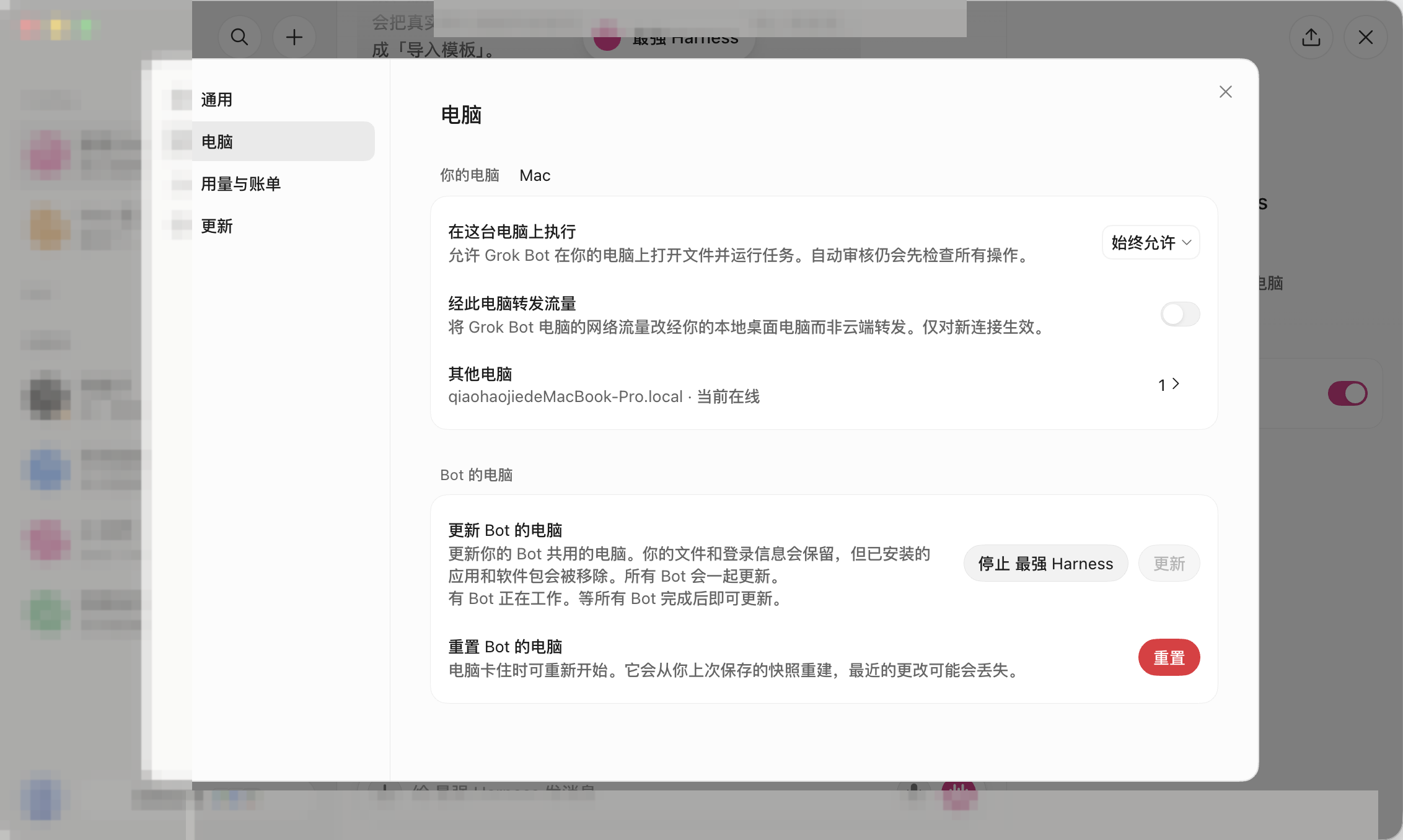Viewport: 1403px width, 840px height.
Task: Click 停止 最强 Harness button
Action: 1045,563
